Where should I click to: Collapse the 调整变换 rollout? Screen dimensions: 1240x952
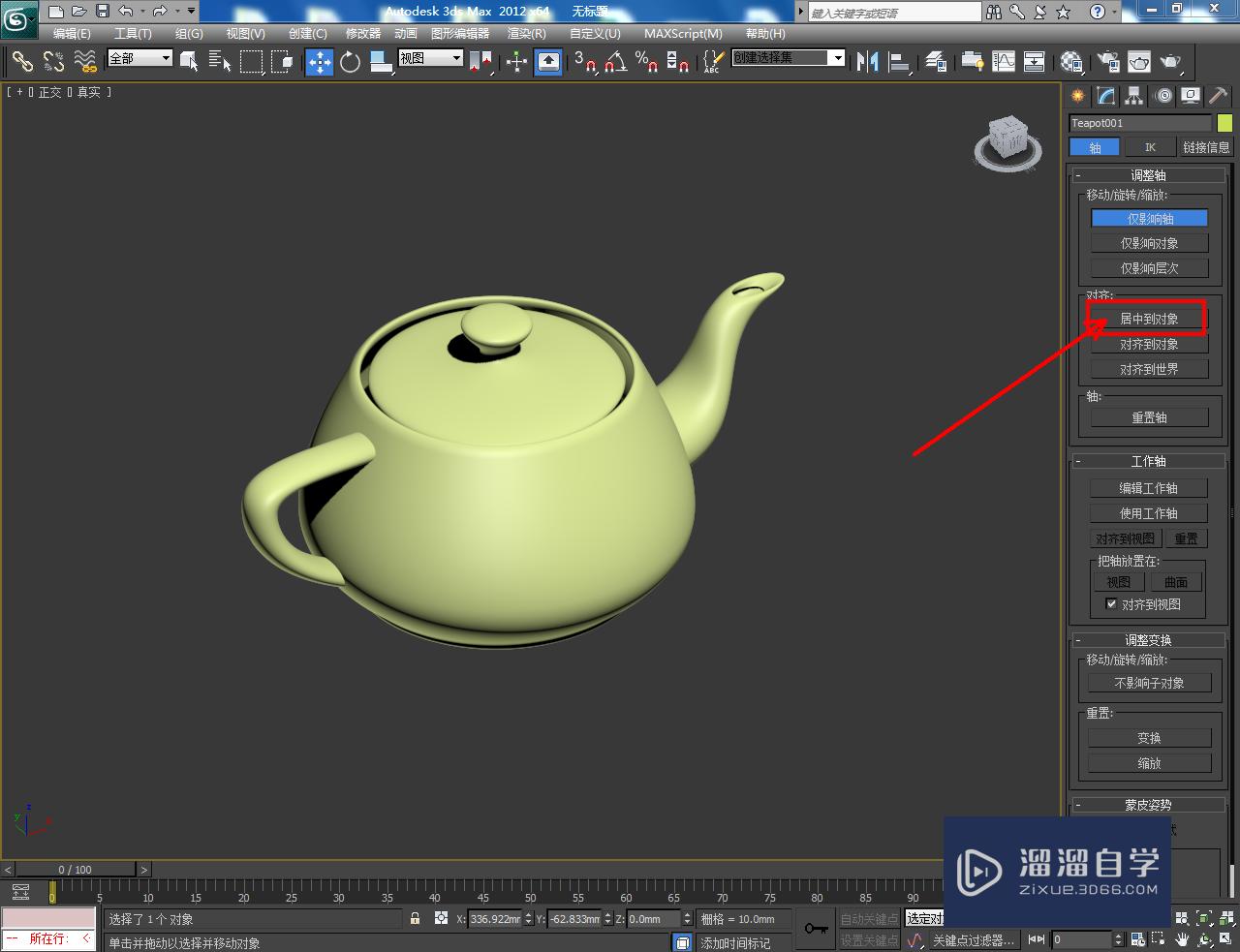[1149, 640]
